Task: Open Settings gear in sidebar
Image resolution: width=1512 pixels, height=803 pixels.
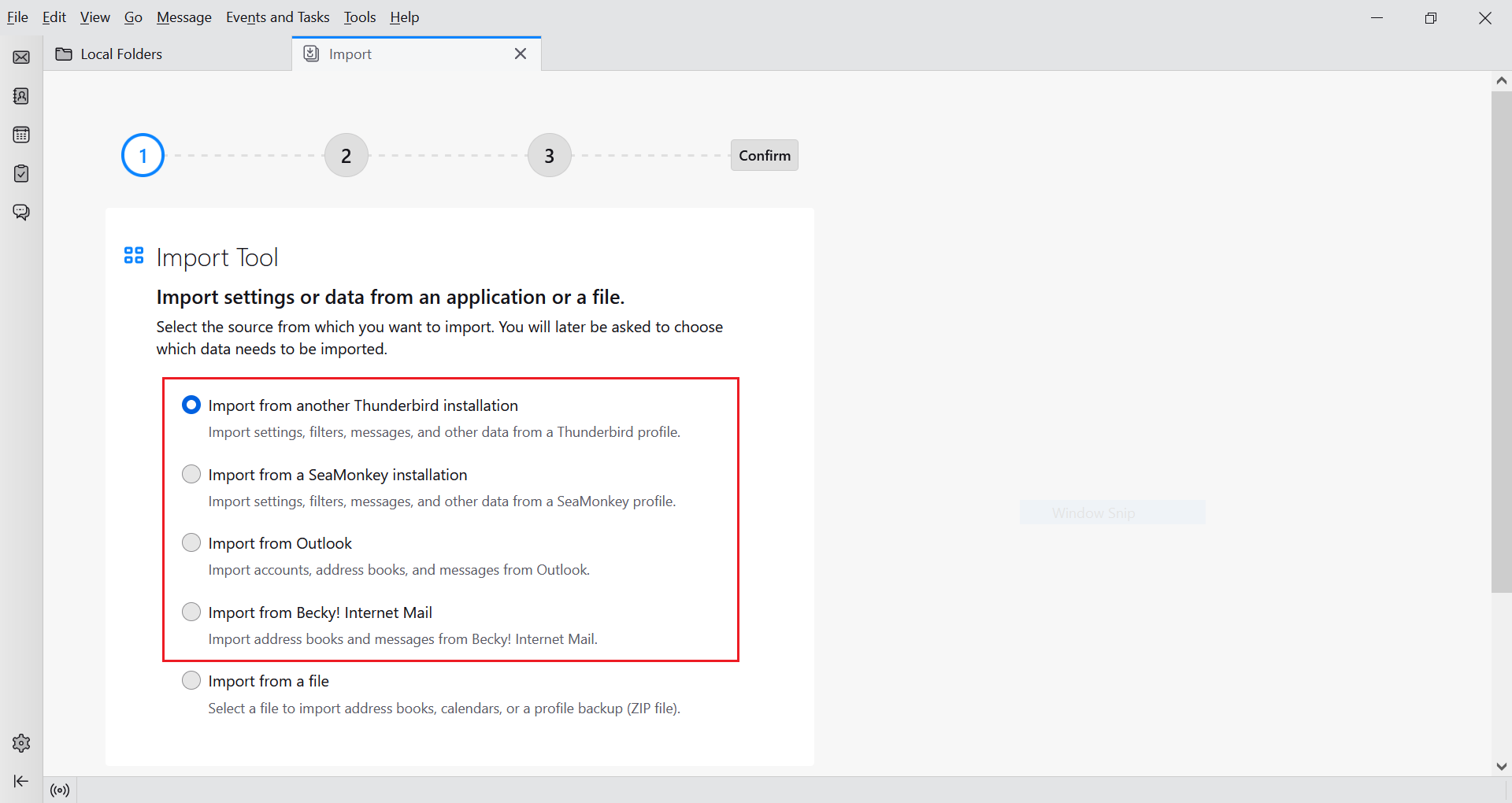Action: 21,743
